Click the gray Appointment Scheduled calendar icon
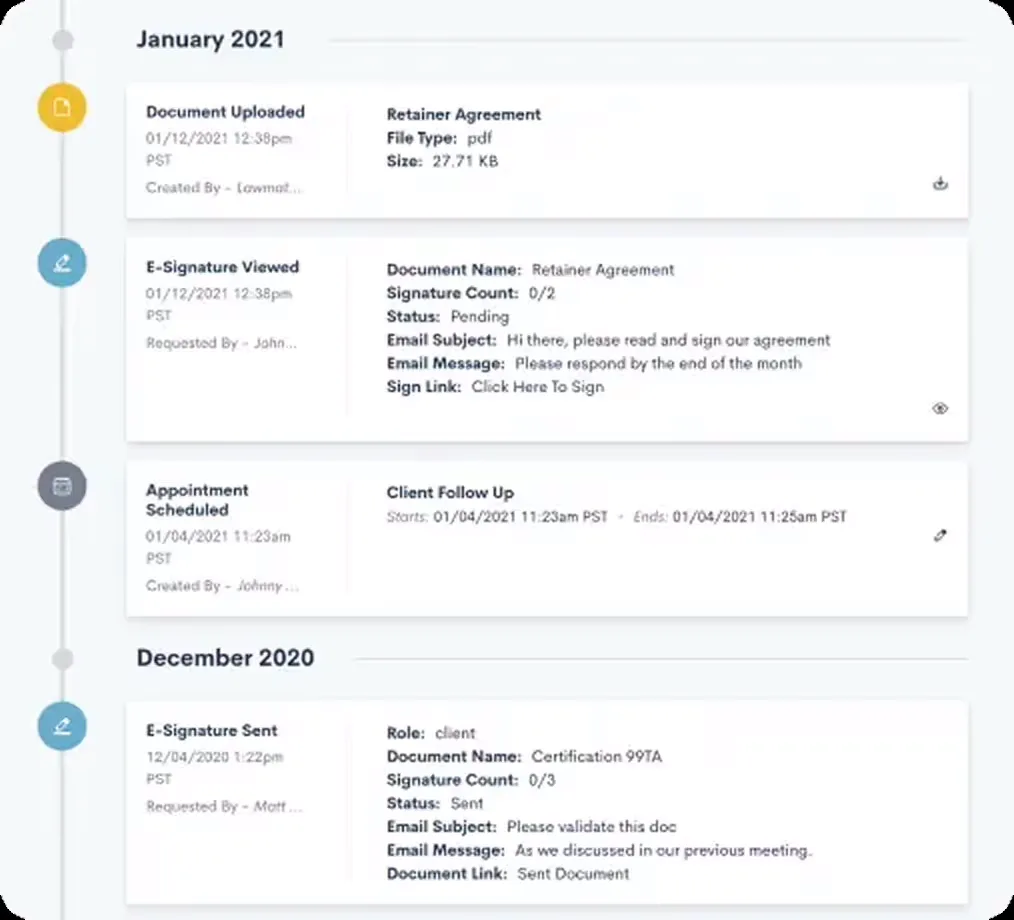This screenshot has width=1014, height=920. (x=62, y=486)
